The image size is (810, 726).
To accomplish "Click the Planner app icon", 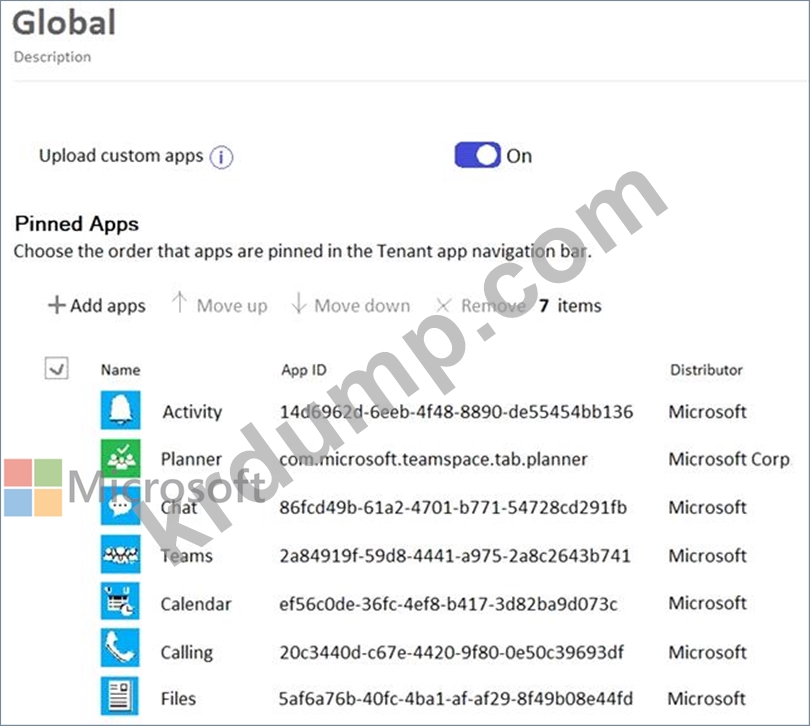I will pos(121,459).
